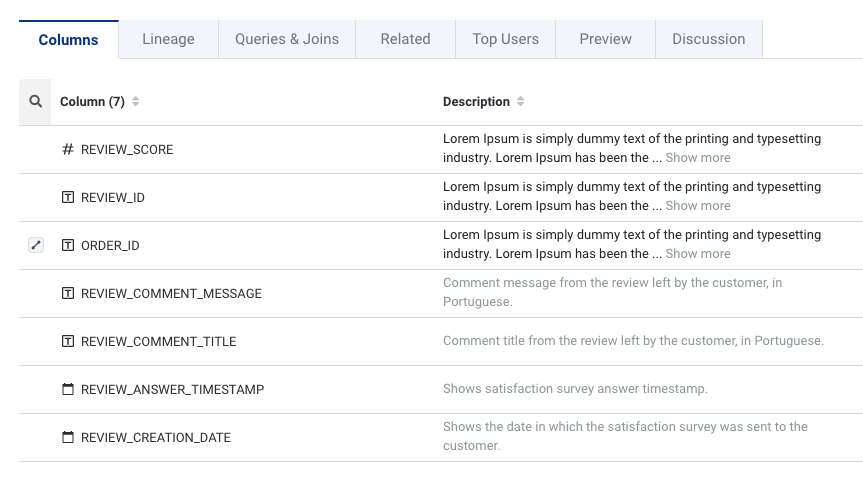Expand REVIEW_ID description with Show more
Image resolution: width=863 pixels, height=485 pixels.
(697, 206)
